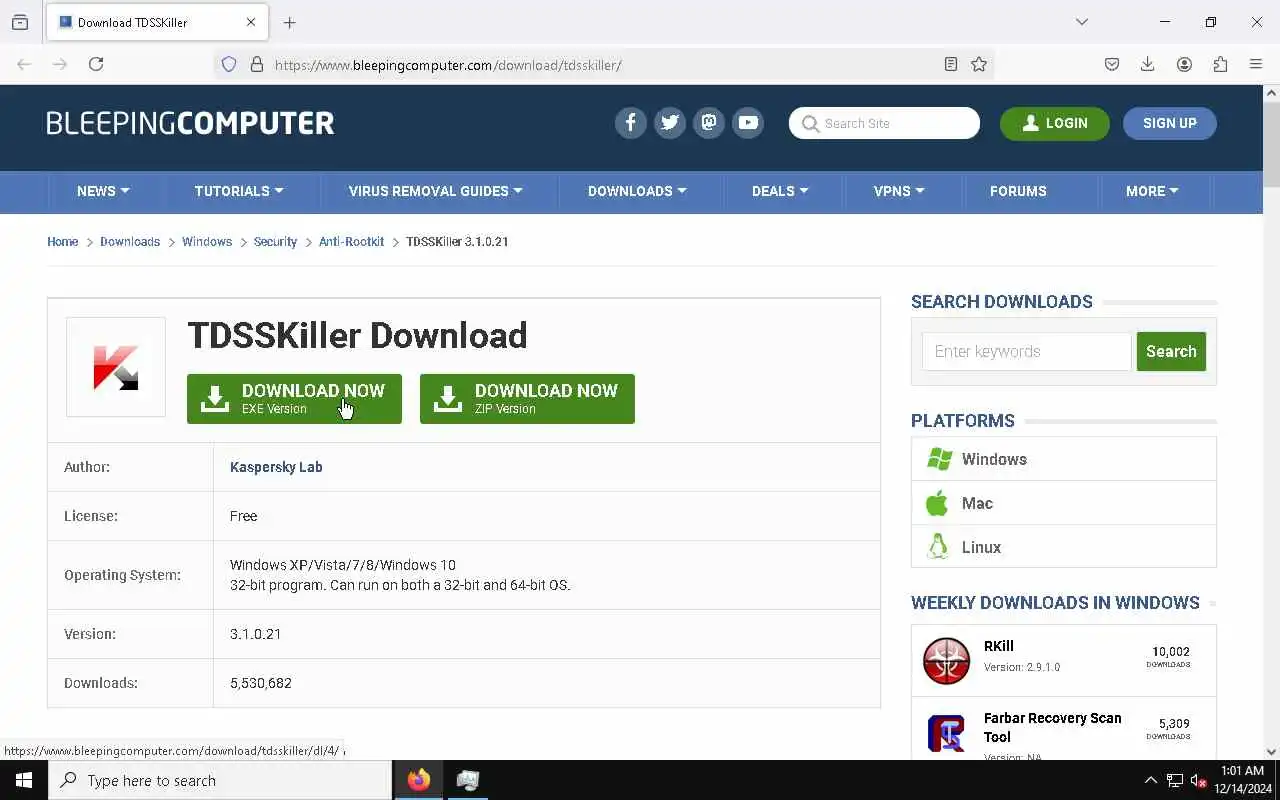Open the FORUMS navigation item
The width and height of the screenshot is (1280, 800).
click(1018, 191)
